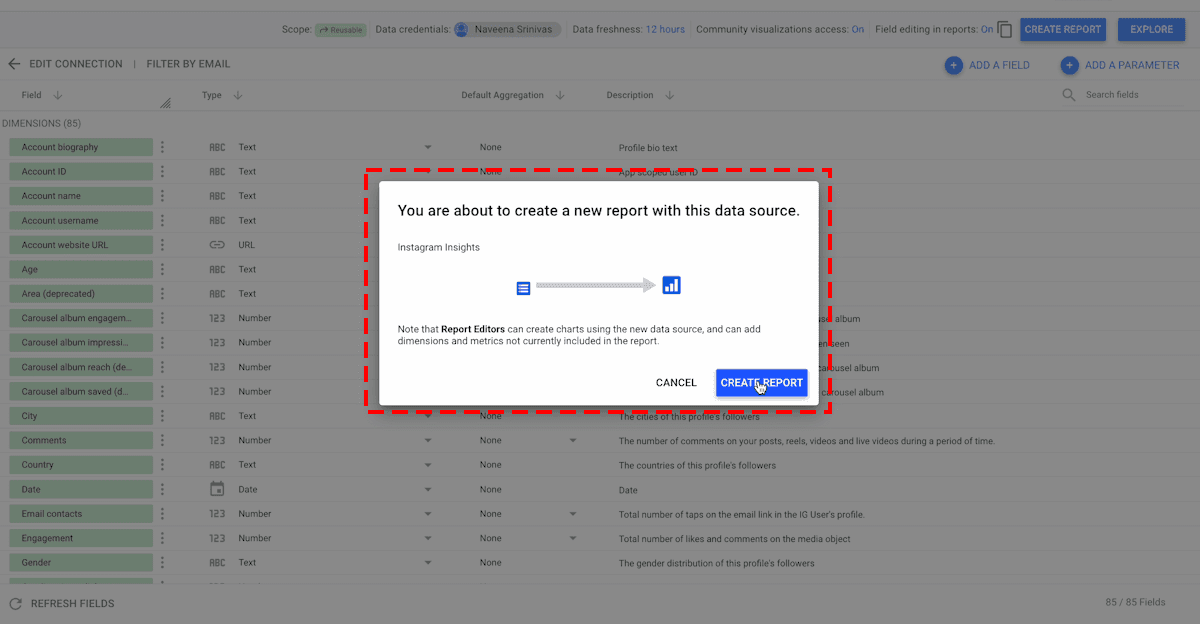Toggle Field editing in reports On
1200x630 pixels.
pyautogui.click(x=986, y=30)
